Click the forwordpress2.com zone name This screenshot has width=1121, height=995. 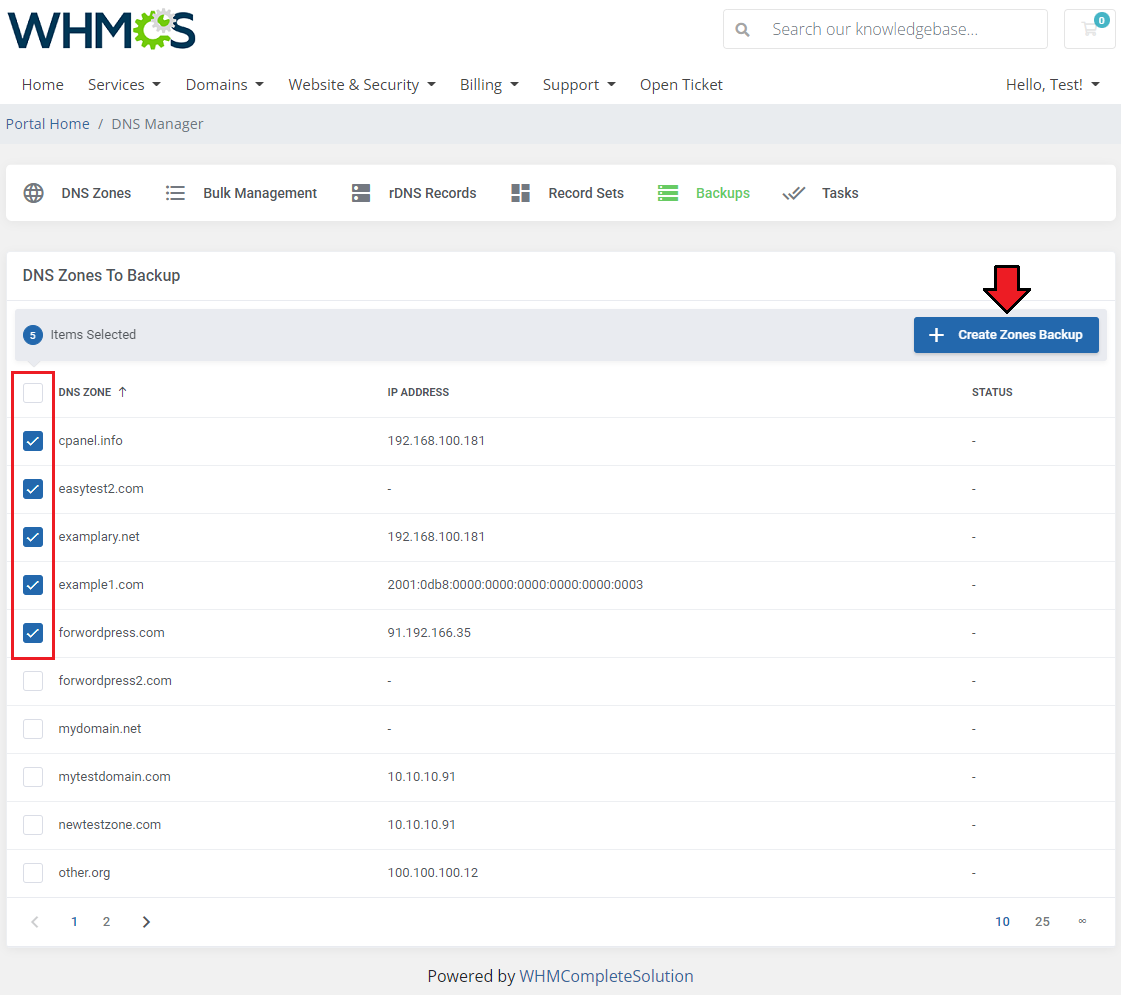115,680
